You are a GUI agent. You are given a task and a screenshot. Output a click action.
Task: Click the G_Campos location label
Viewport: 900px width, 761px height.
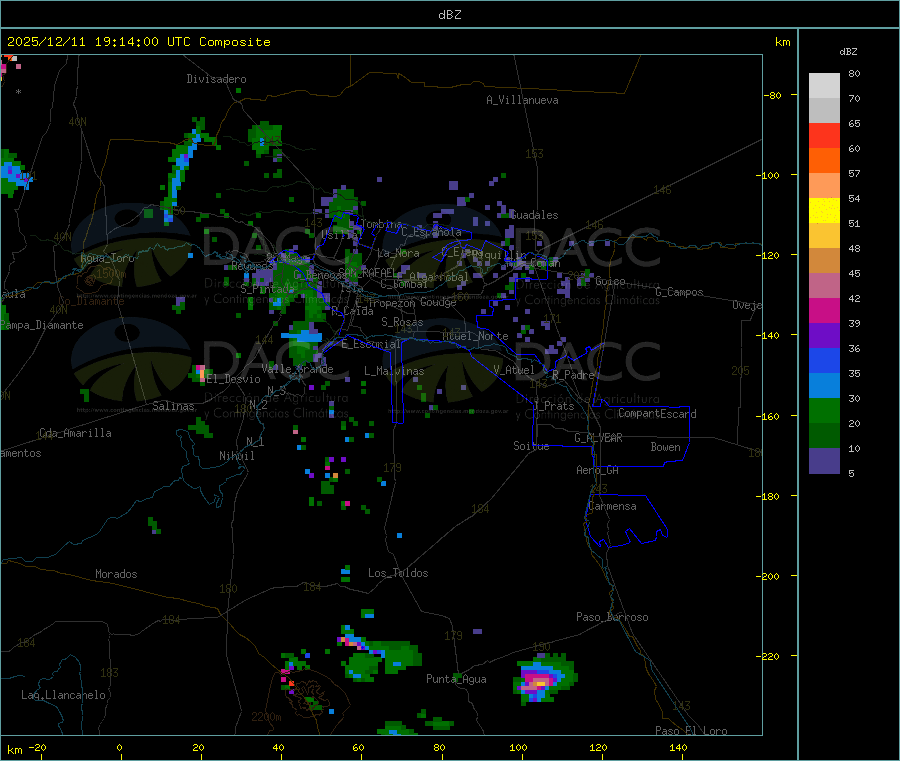679,292
